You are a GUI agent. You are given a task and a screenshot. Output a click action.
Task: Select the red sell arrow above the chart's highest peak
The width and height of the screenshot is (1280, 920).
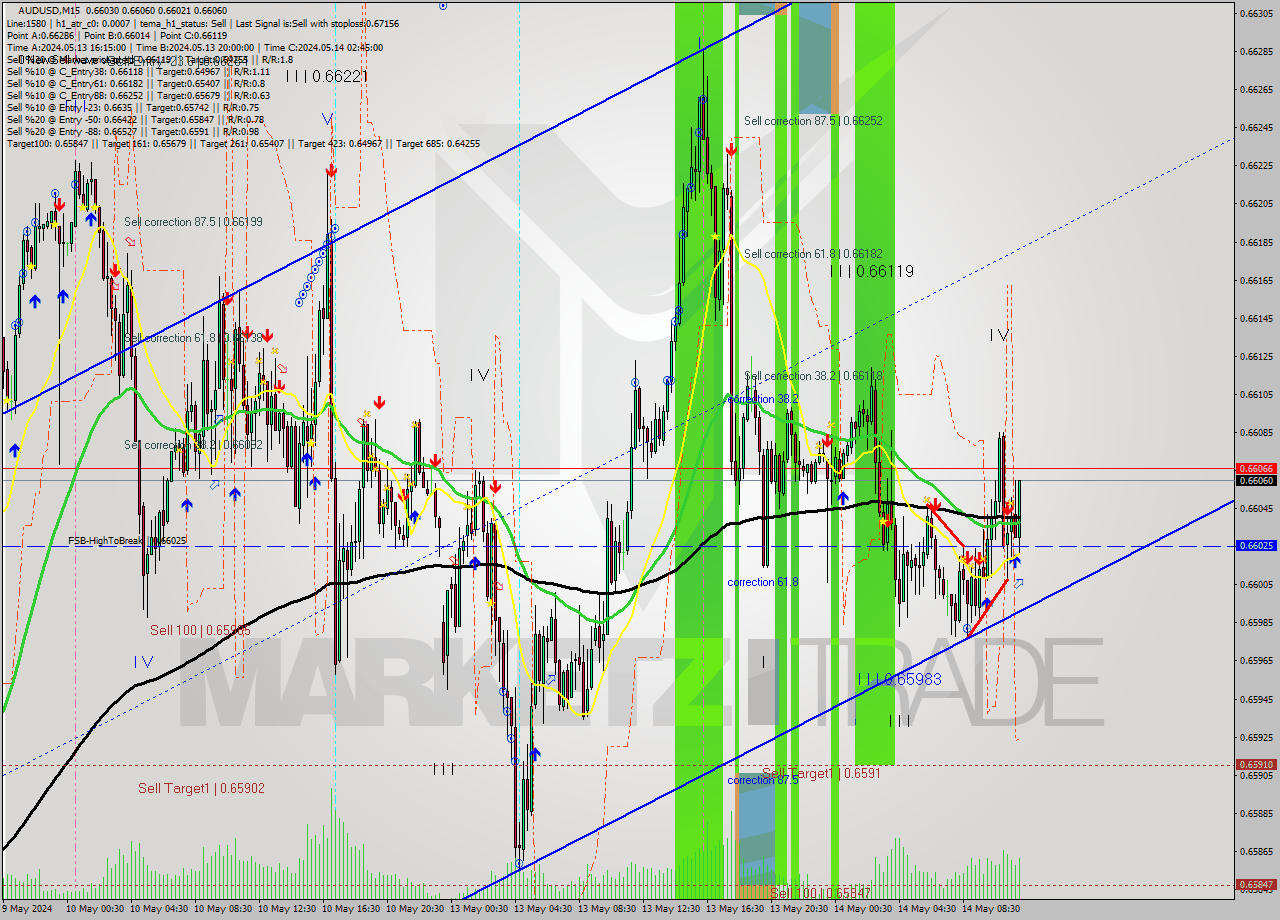[730, 148]
